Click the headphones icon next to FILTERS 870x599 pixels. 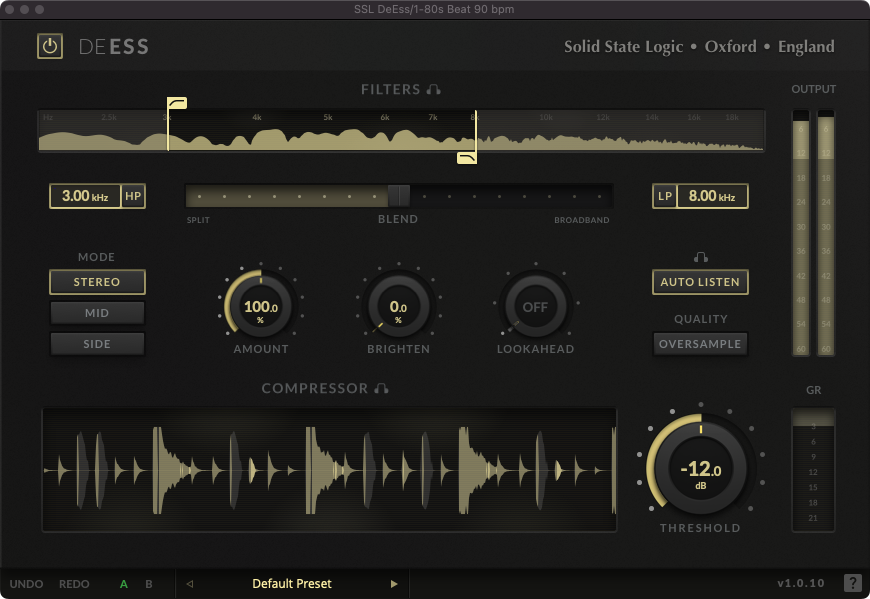point(431,89)
